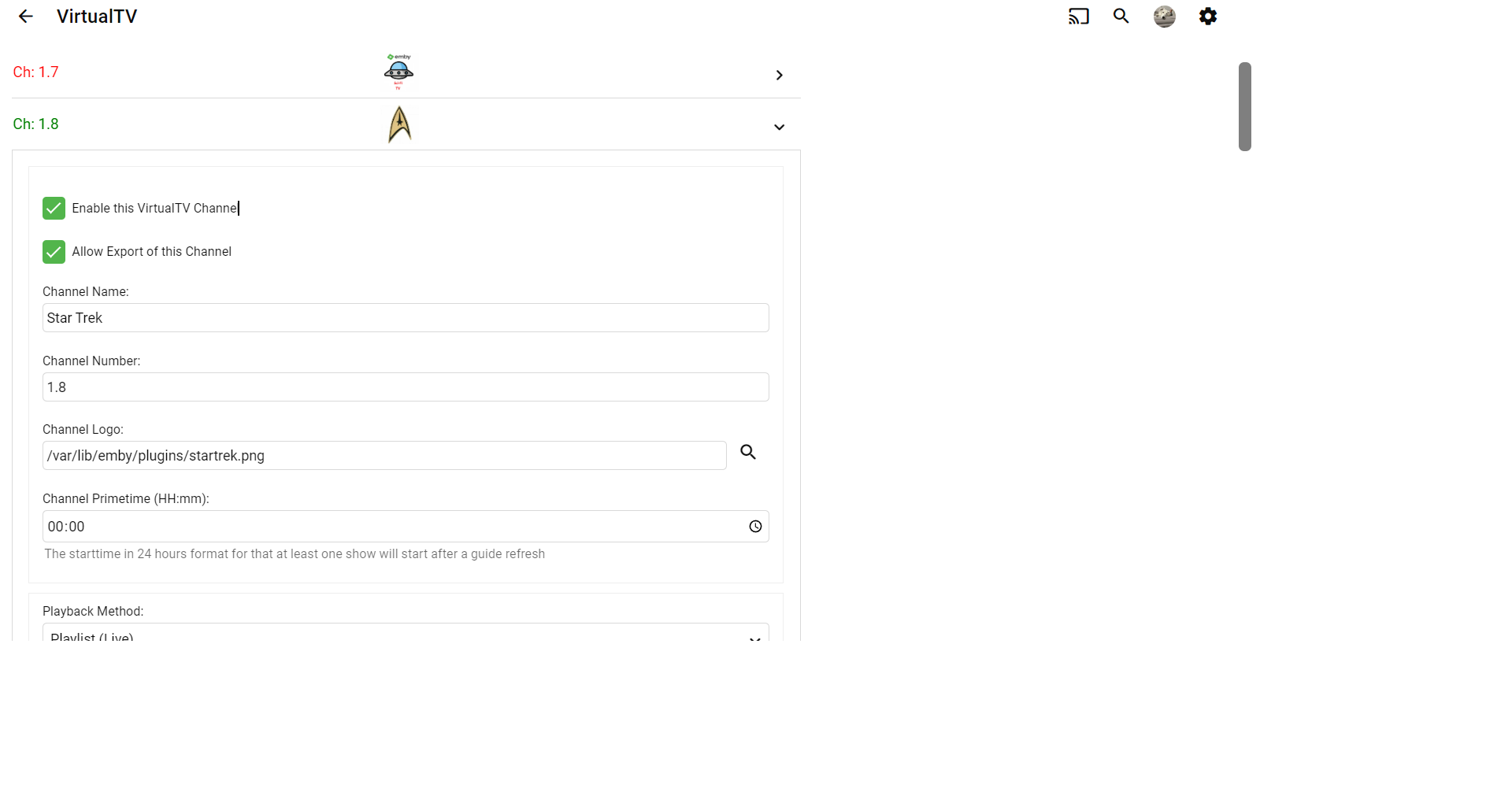Click the Playback Method: label

93,612
